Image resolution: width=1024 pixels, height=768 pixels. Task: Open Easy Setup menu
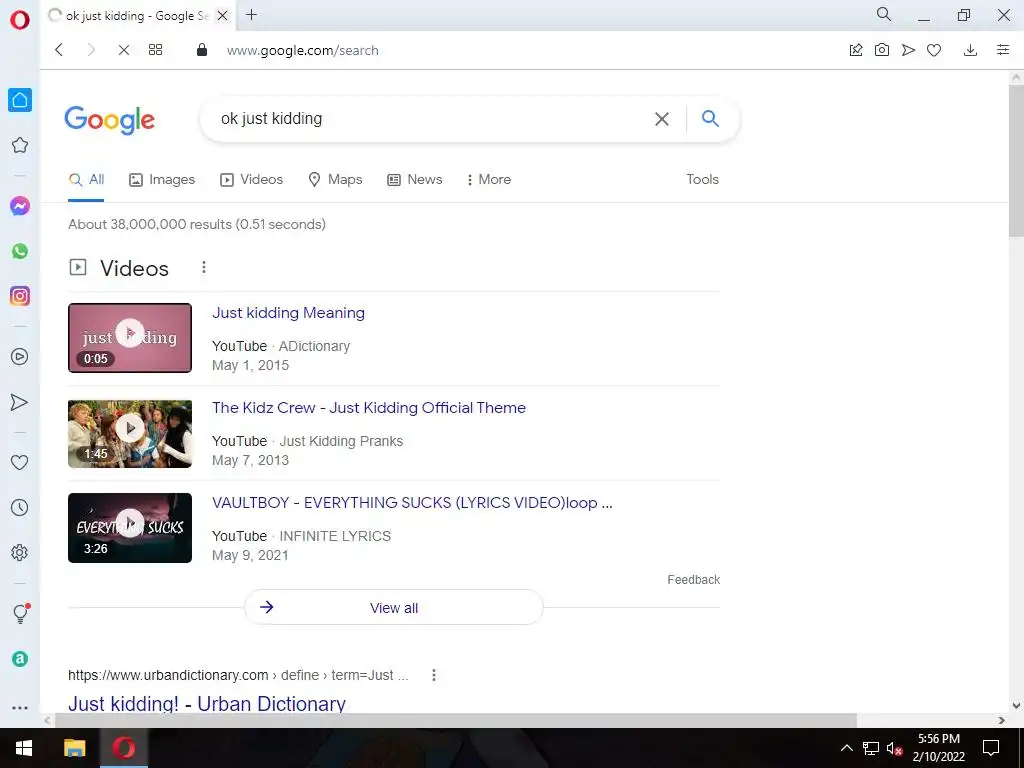[x=1003, y=50]
